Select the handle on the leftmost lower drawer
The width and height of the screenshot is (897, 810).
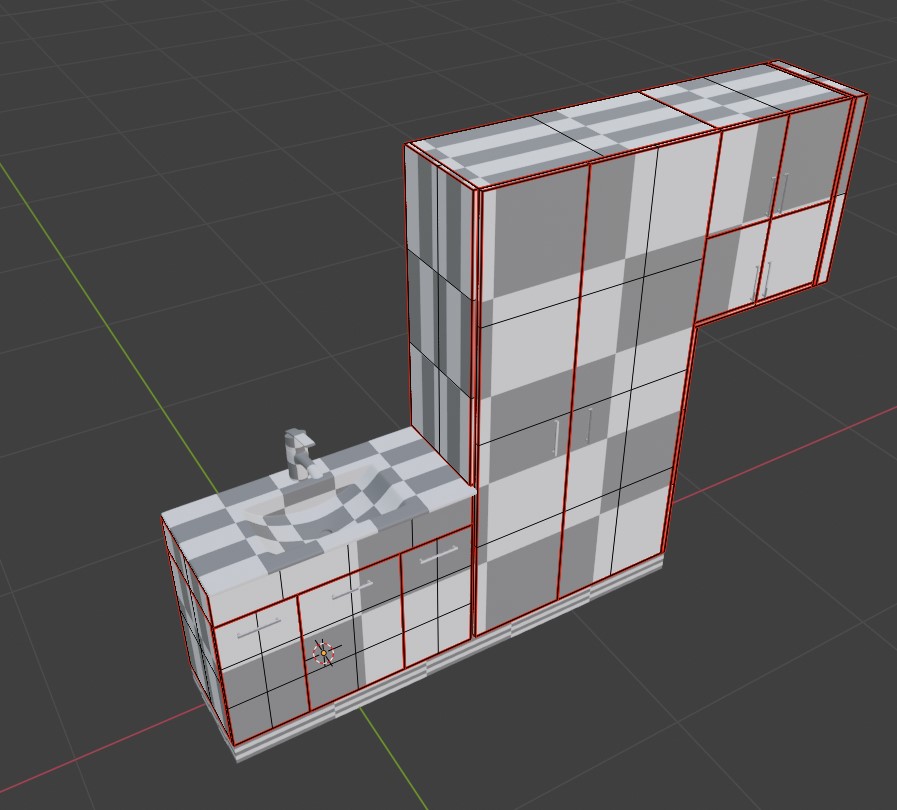pyautogui.click(x=259, y=628)
